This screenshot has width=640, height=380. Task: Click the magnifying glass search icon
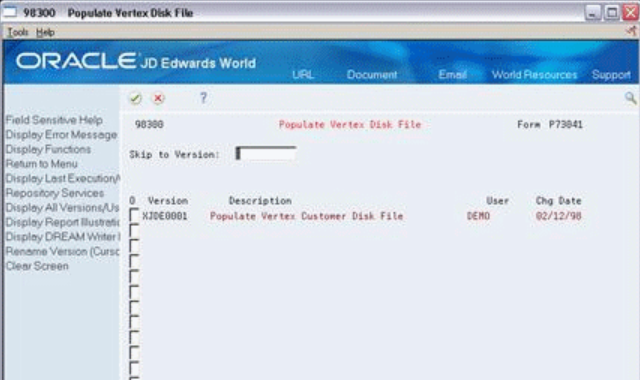[x=630, y=98]
